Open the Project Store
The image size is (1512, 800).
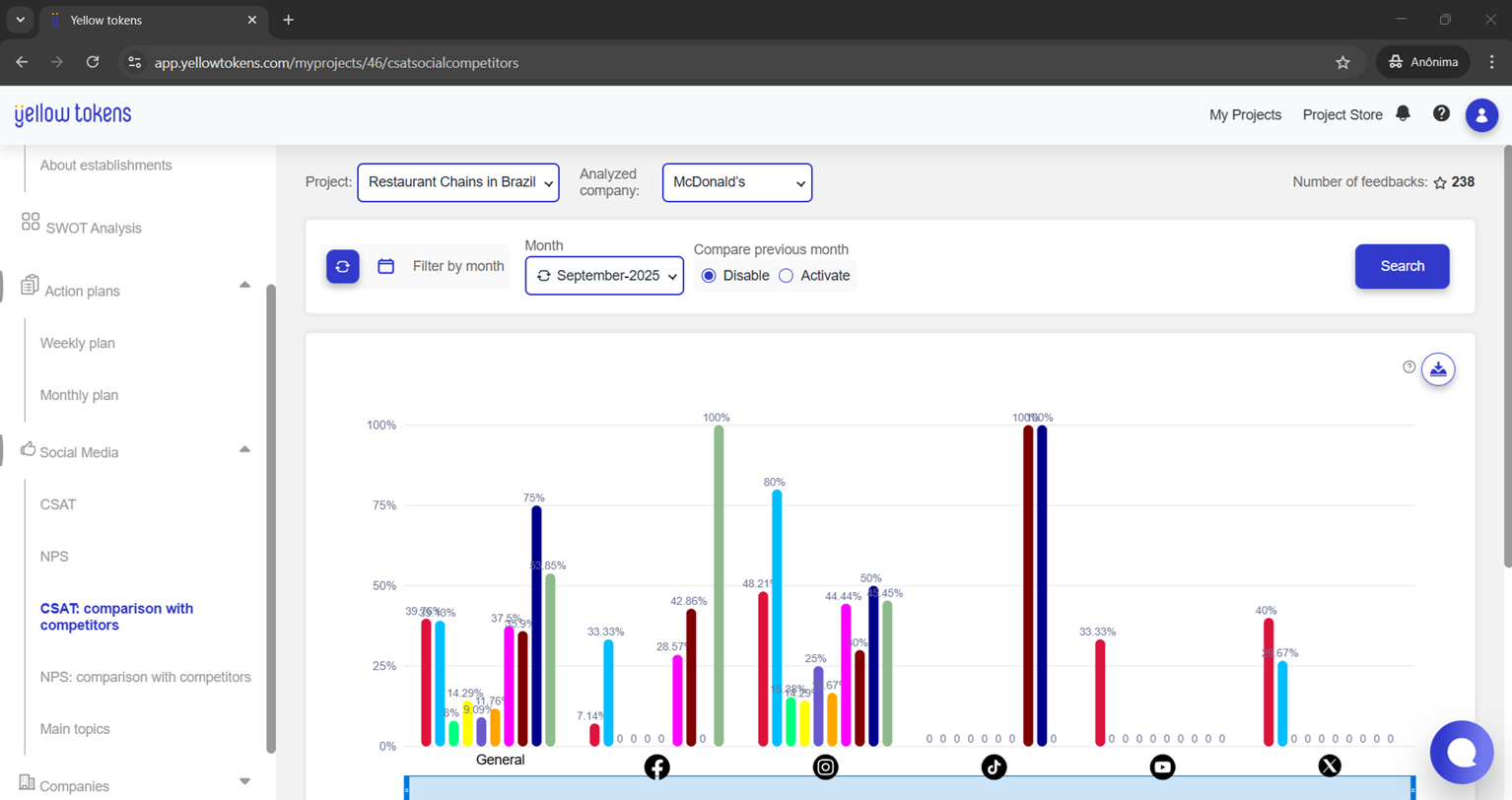tap(1342, 115)
